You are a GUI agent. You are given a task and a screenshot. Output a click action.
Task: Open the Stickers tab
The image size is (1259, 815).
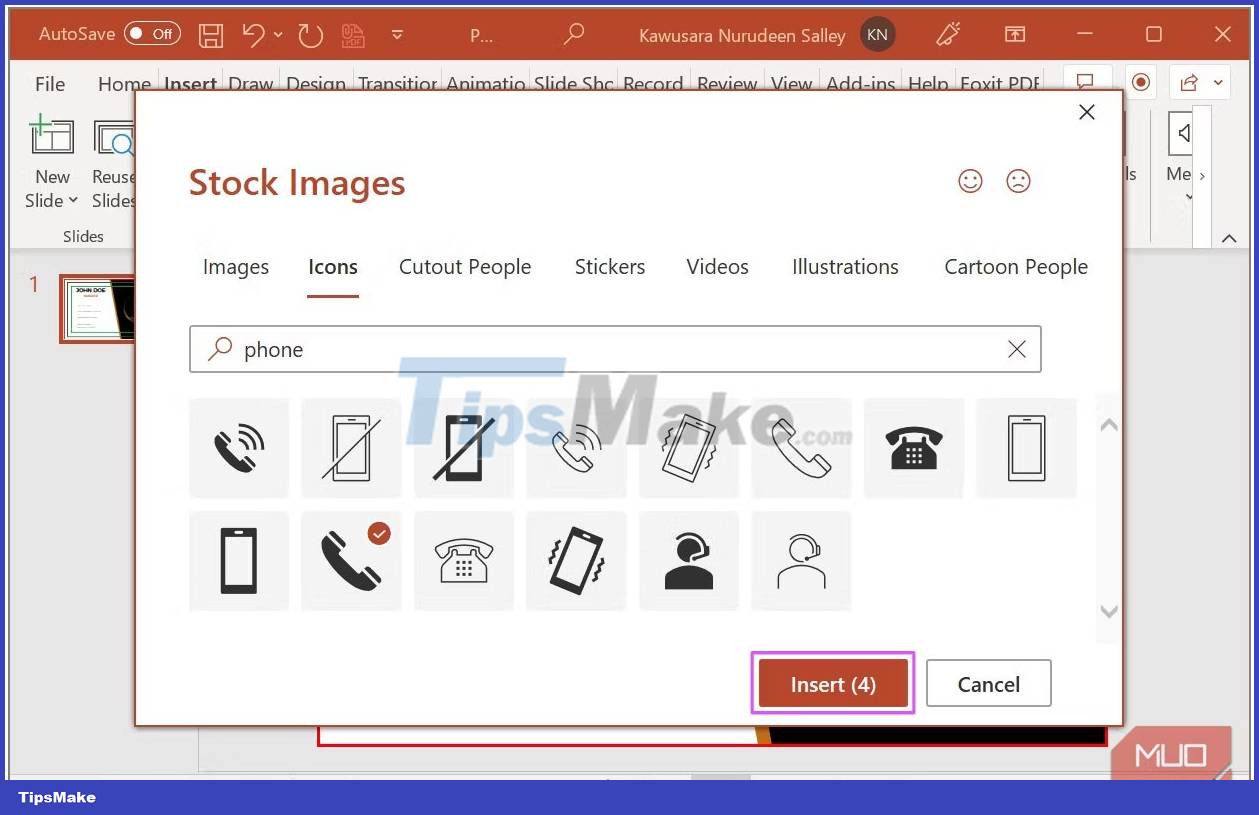click(x=610, y=266)
